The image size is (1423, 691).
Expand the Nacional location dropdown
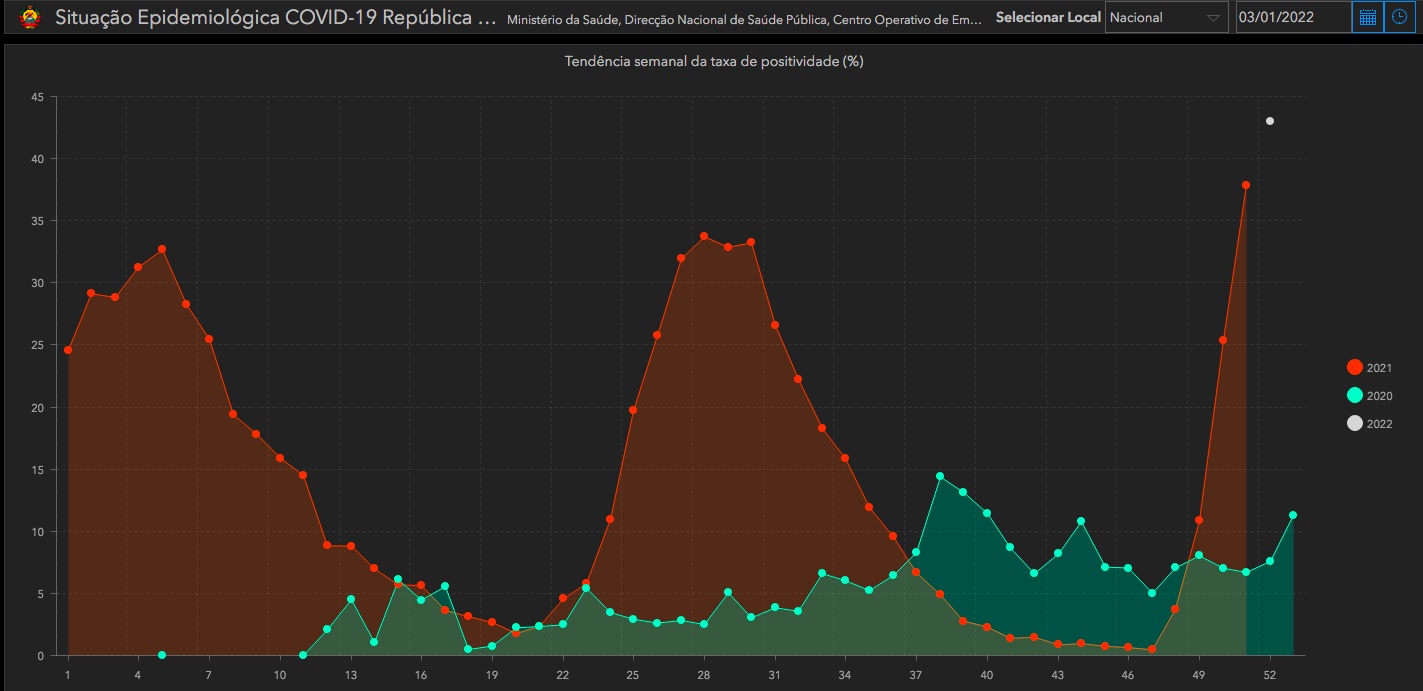coord(1166,17)
